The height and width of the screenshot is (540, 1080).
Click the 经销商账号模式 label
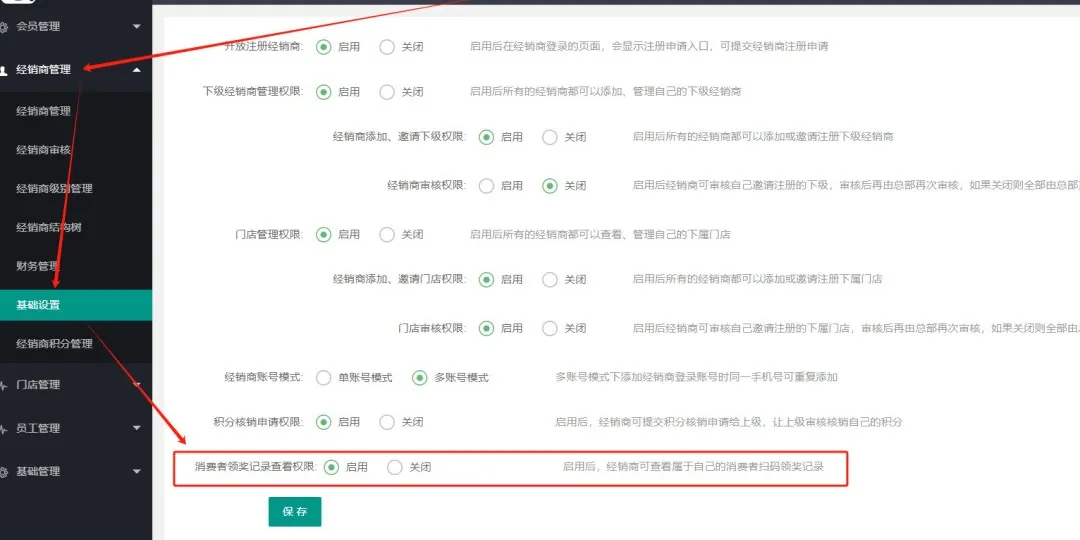[263, 377]
